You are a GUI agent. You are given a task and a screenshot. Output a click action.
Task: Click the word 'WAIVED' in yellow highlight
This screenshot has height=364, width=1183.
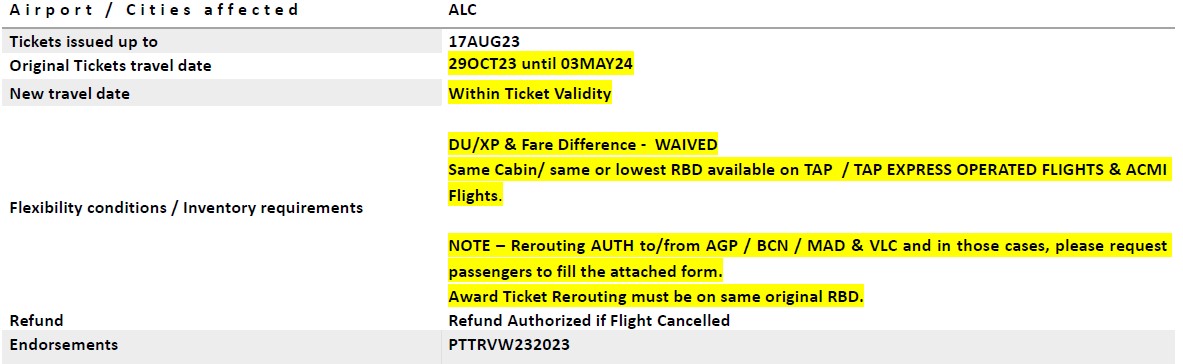pyautogui.click(x=686, y=144)
